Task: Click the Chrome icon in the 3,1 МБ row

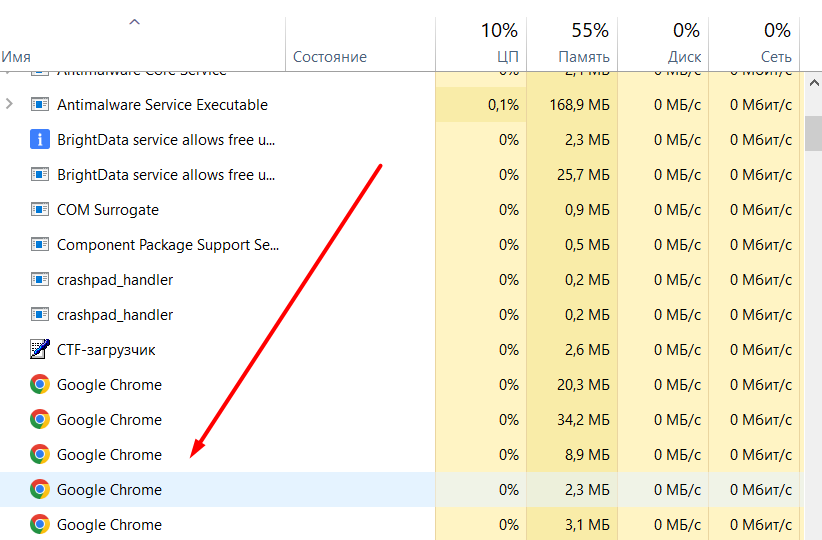Action: (40, 525)
